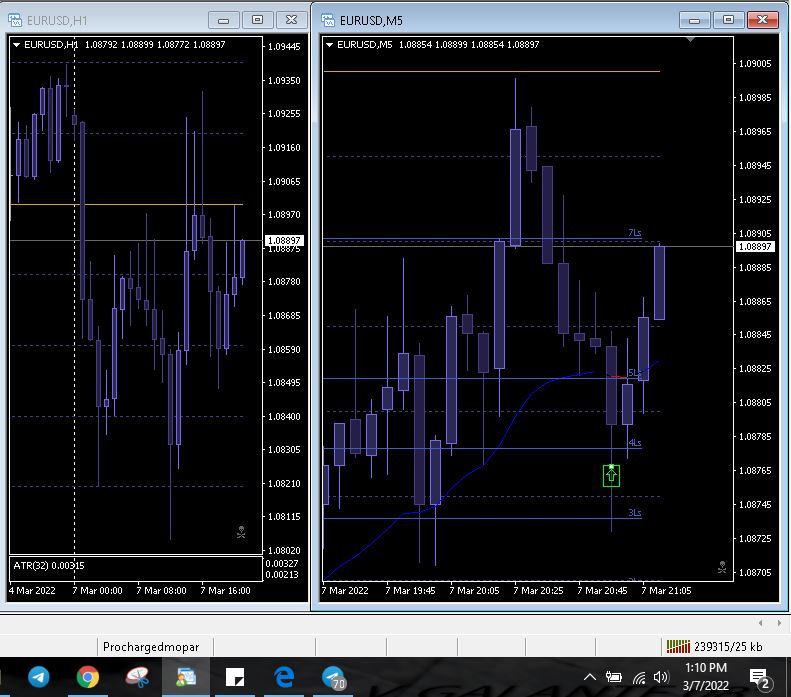Open Google Chrome from the taskbar
This screenshot has height=697, width=791.
pyautogui.click(x=87, y=677)
